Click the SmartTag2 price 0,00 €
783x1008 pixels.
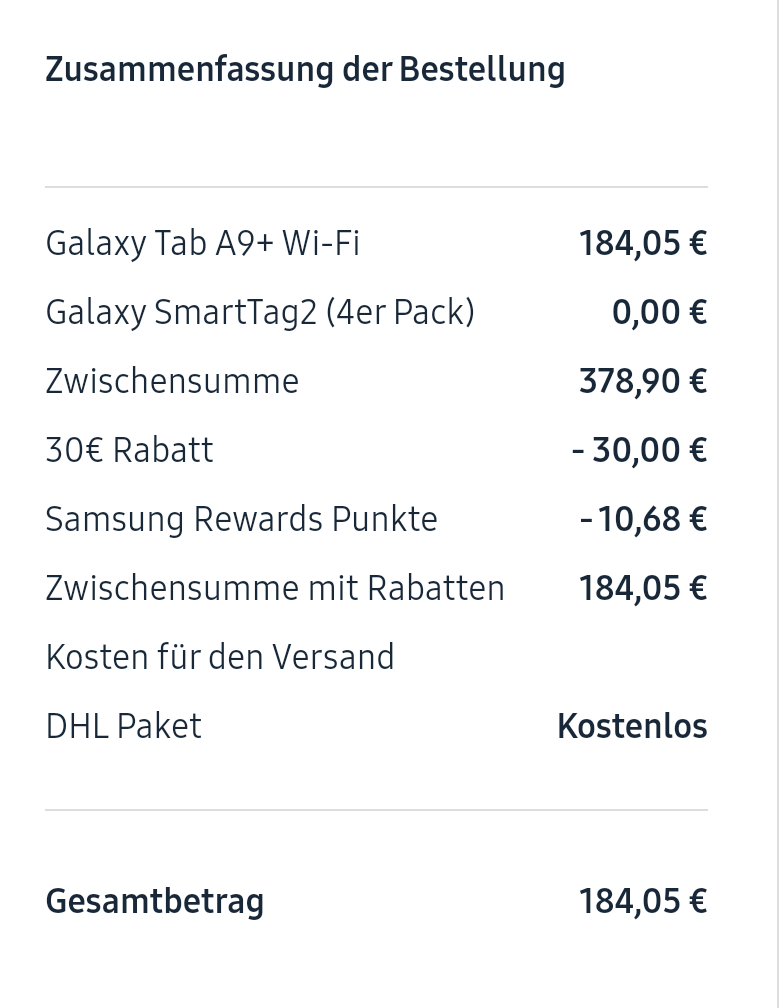[659, 312]
